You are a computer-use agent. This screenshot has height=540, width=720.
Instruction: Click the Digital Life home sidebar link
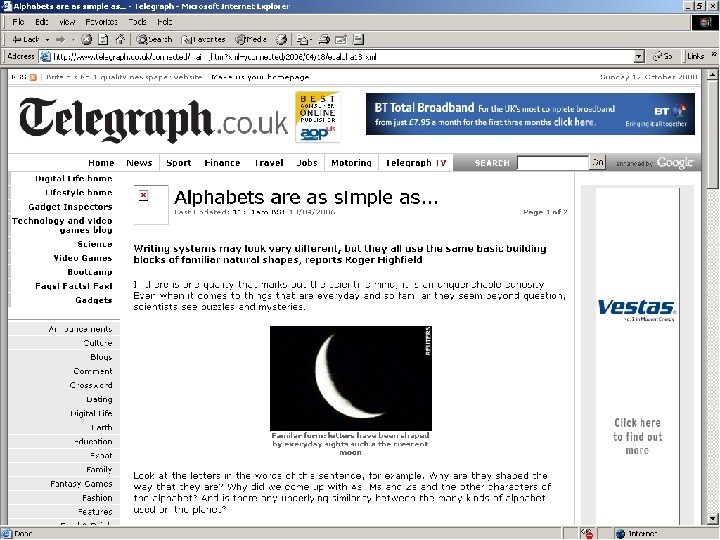73,178
